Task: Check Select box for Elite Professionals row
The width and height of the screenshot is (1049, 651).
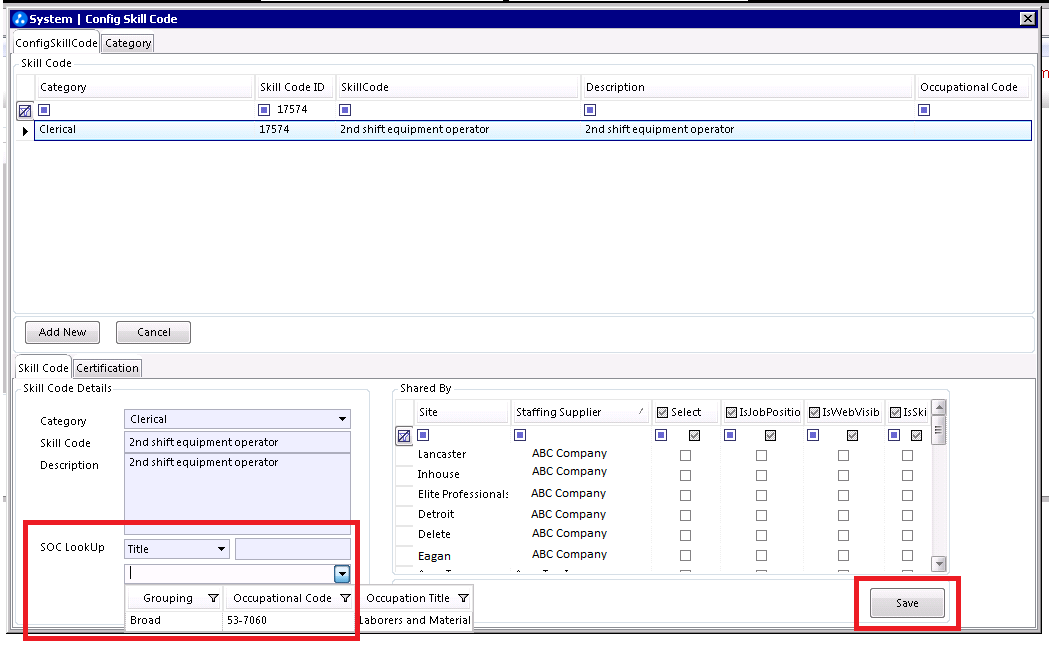Action: (685, 496)
